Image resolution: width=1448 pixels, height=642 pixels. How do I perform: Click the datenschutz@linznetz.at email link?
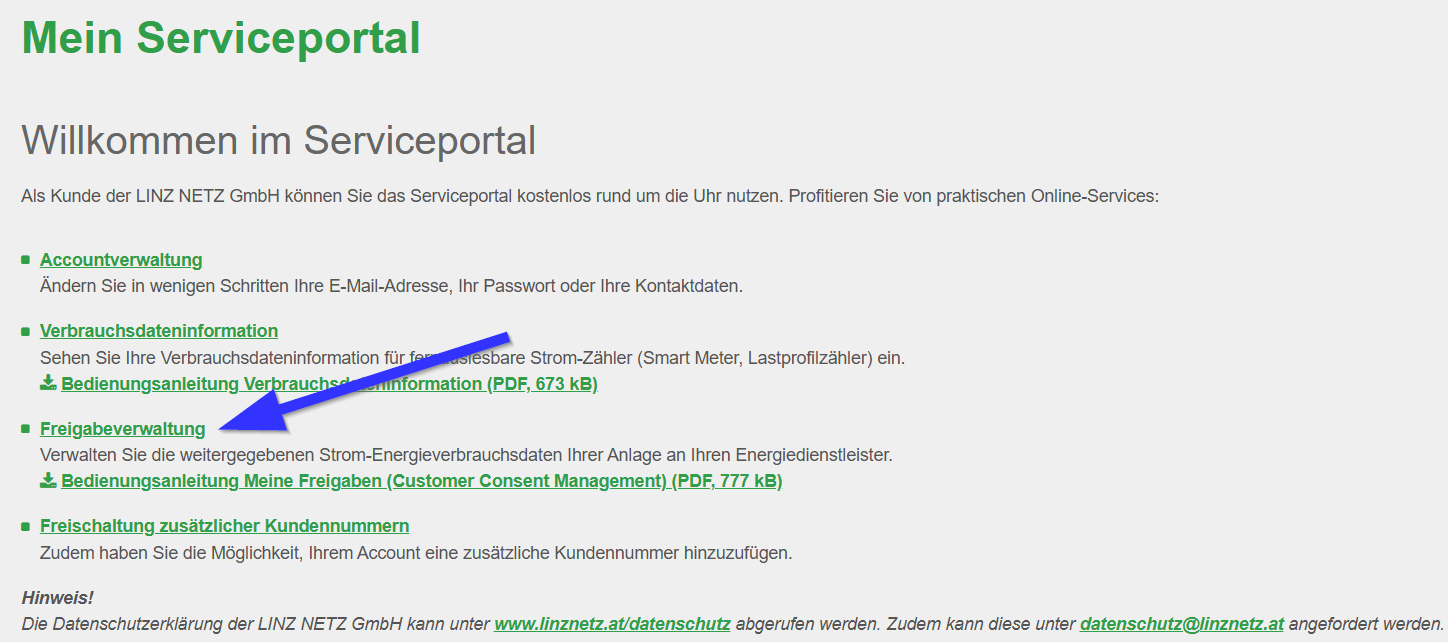click(x=1181, y=624)
